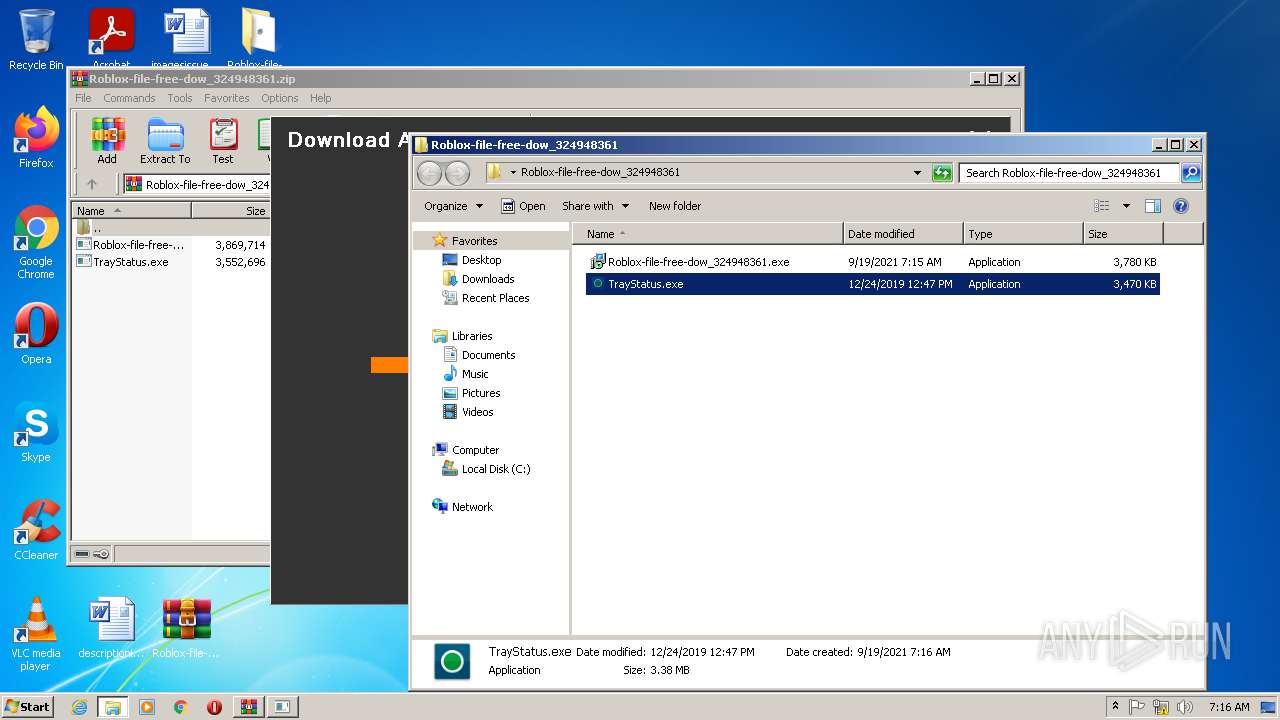Open the WinRAR Options menu

(x=279, y=98)
